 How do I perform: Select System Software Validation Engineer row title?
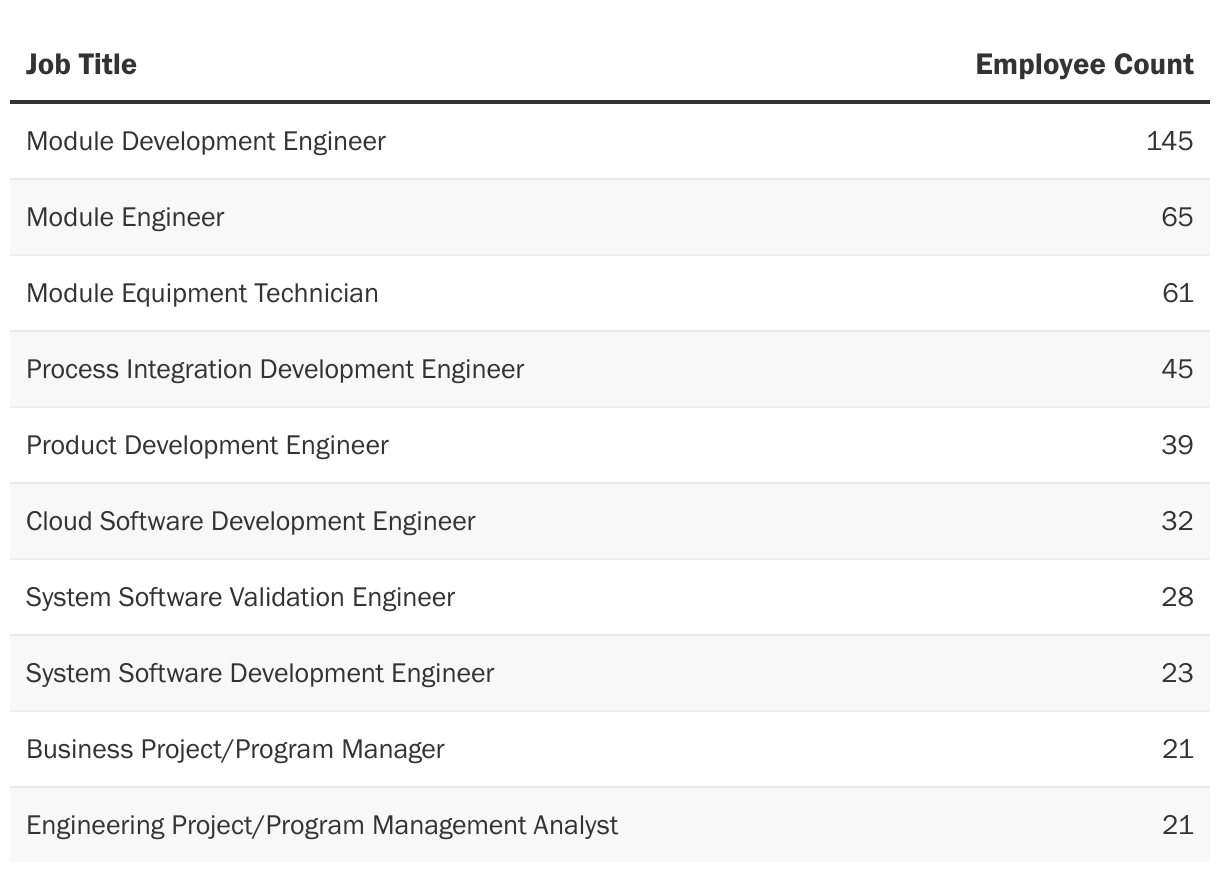point(240,597)
